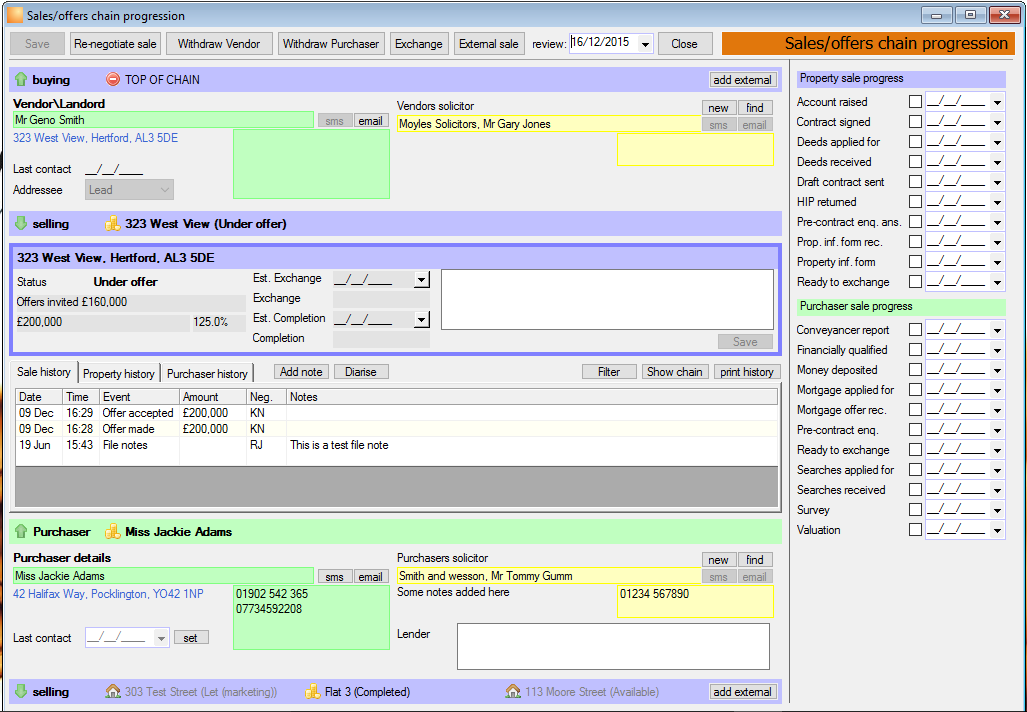Click the green up arrow beside buying

(x=21, y=79)
